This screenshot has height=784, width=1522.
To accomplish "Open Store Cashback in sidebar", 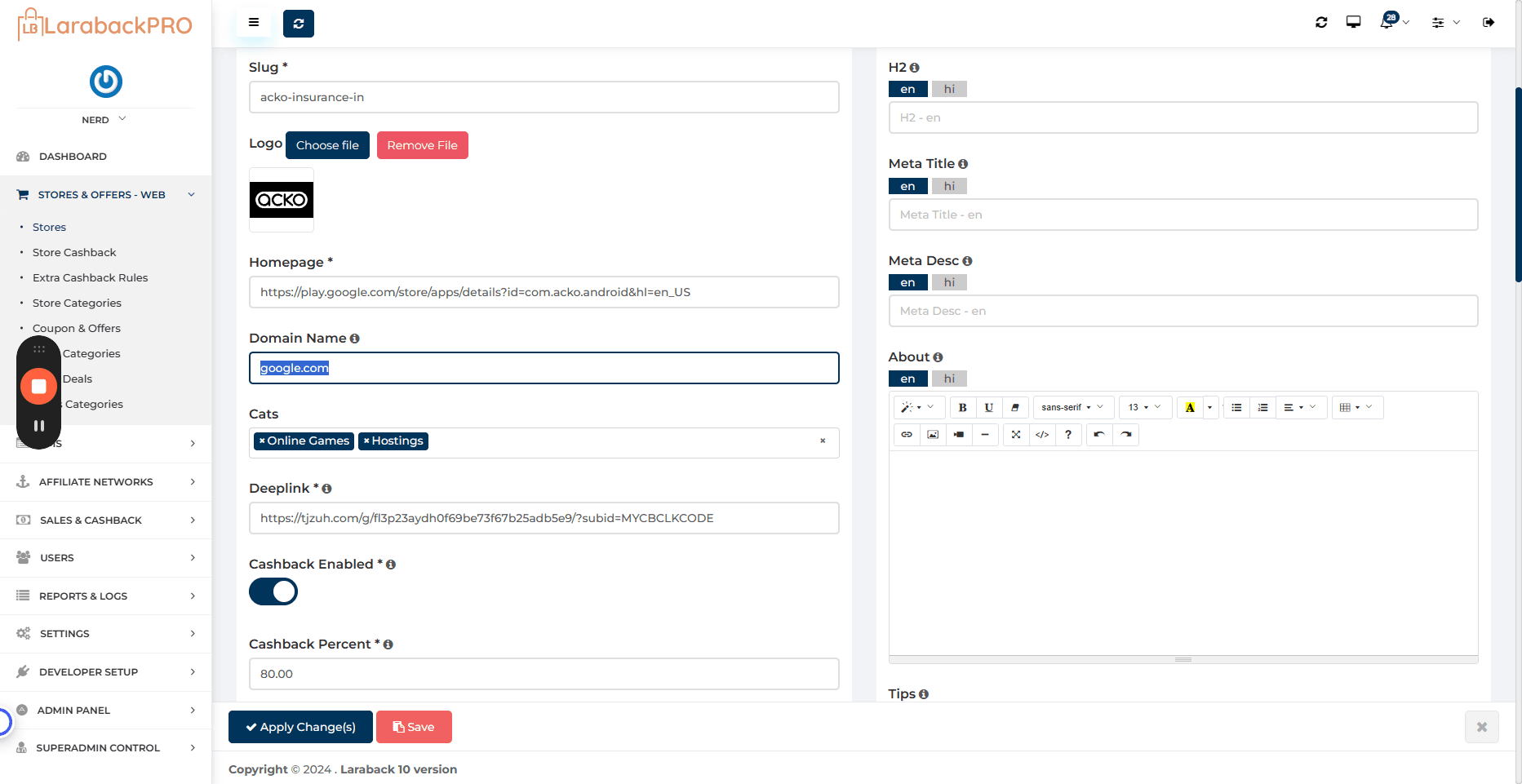I will (x=74, y=252).
